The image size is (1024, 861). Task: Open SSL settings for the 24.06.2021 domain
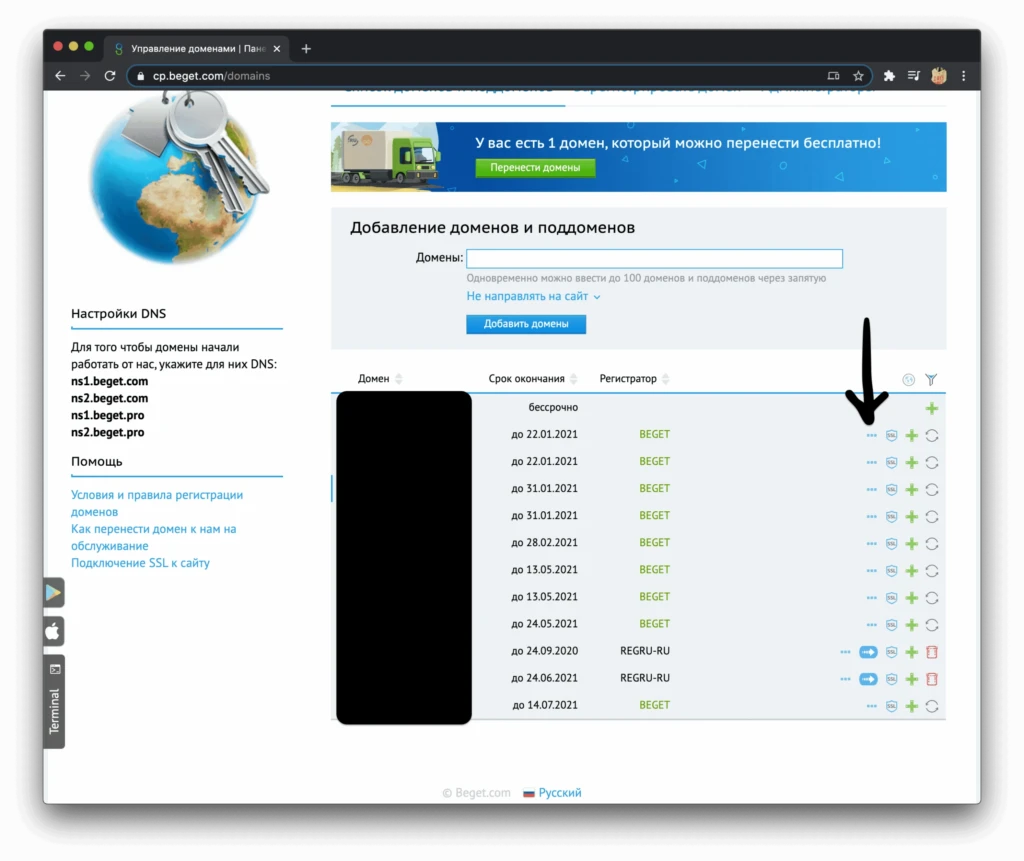[891, 679]
